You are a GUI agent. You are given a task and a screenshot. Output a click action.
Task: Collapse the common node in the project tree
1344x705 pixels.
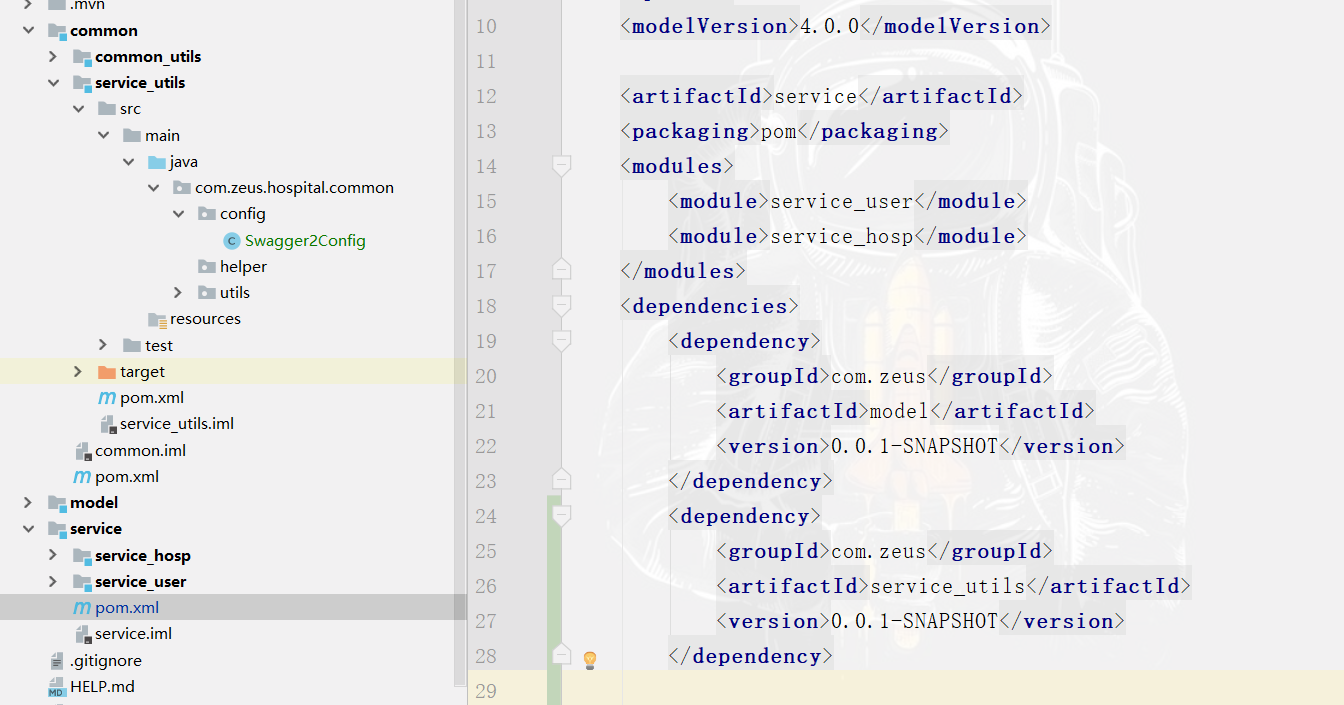pos(27,30)
